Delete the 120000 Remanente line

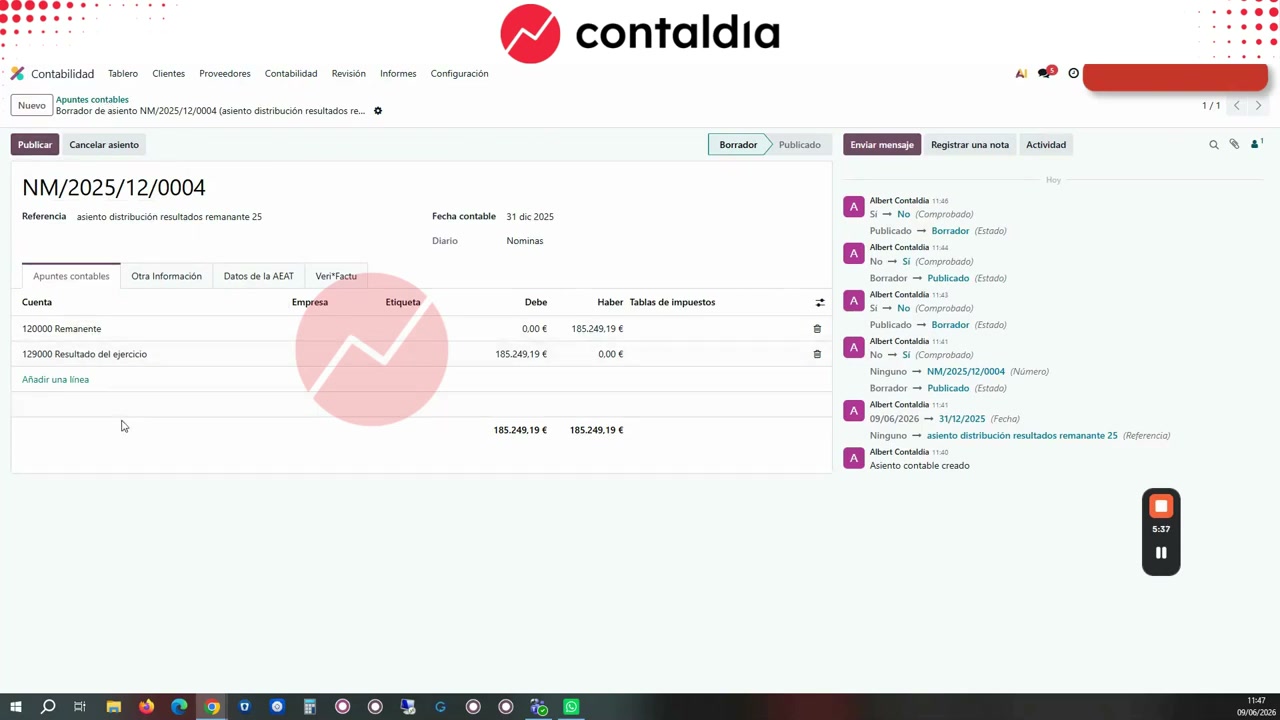[x=817, y=329]
